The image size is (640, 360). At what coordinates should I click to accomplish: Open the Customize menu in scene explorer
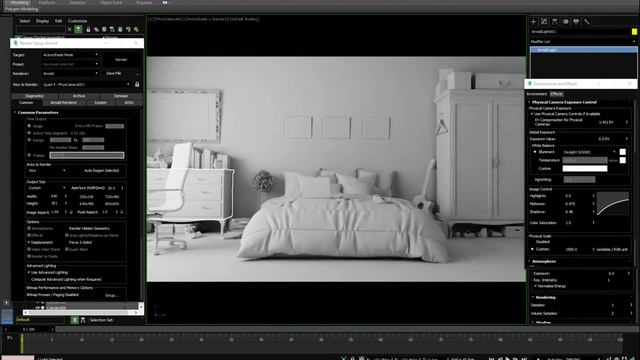pos(77,21)
